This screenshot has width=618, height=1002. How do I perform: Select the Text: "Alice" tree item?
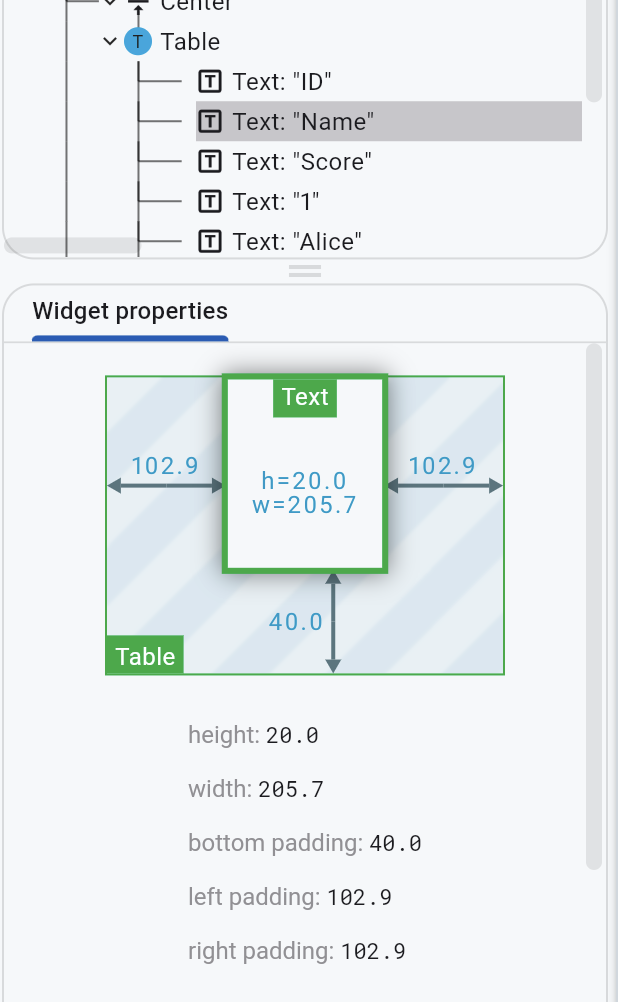tap(297, 241)
